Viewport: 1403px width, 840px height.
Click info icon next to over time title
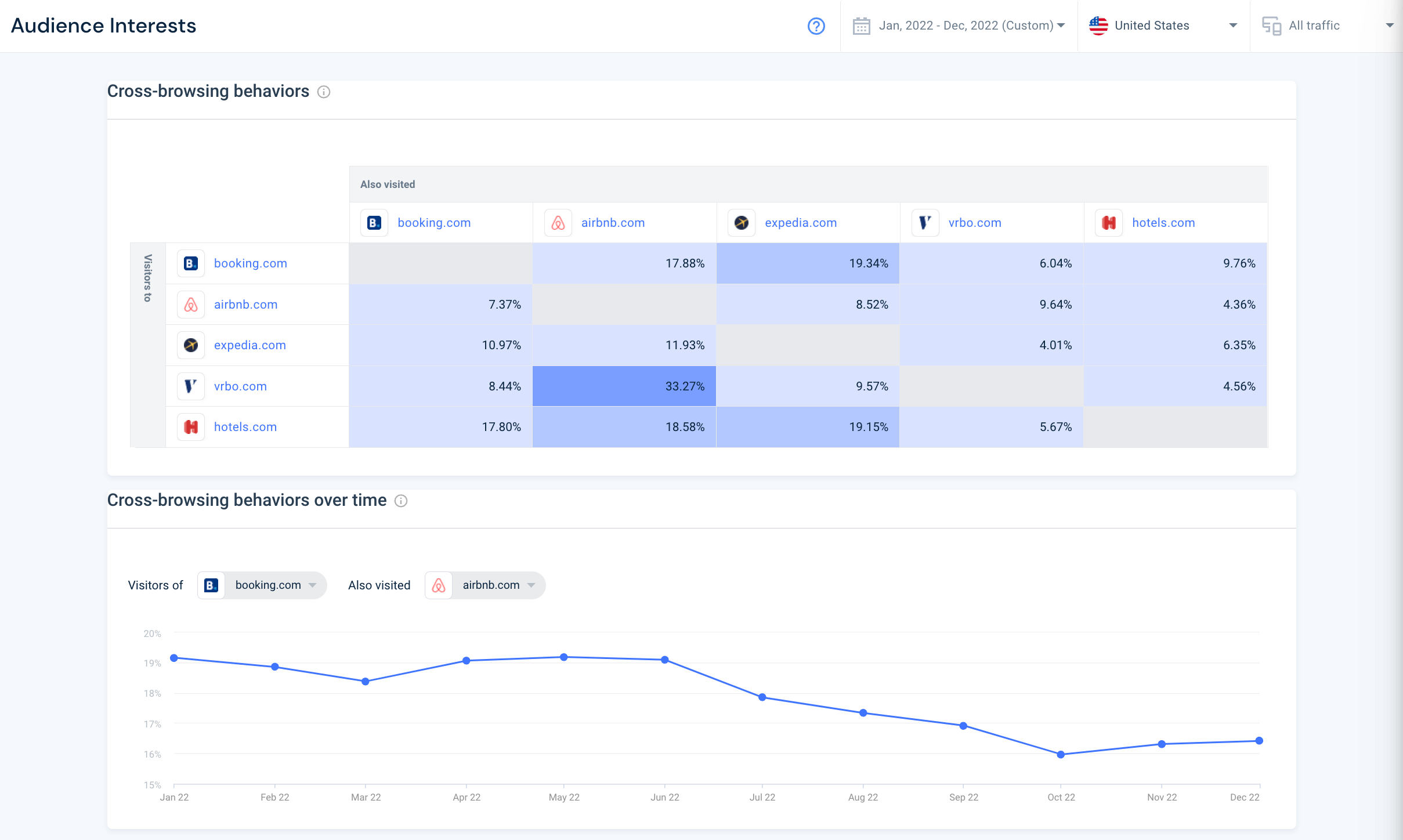(401, 501)
